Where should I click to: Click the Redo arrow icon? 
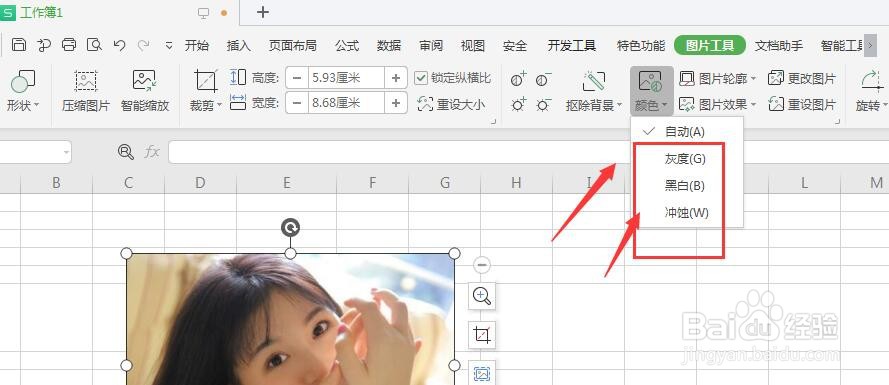point(143,45)
